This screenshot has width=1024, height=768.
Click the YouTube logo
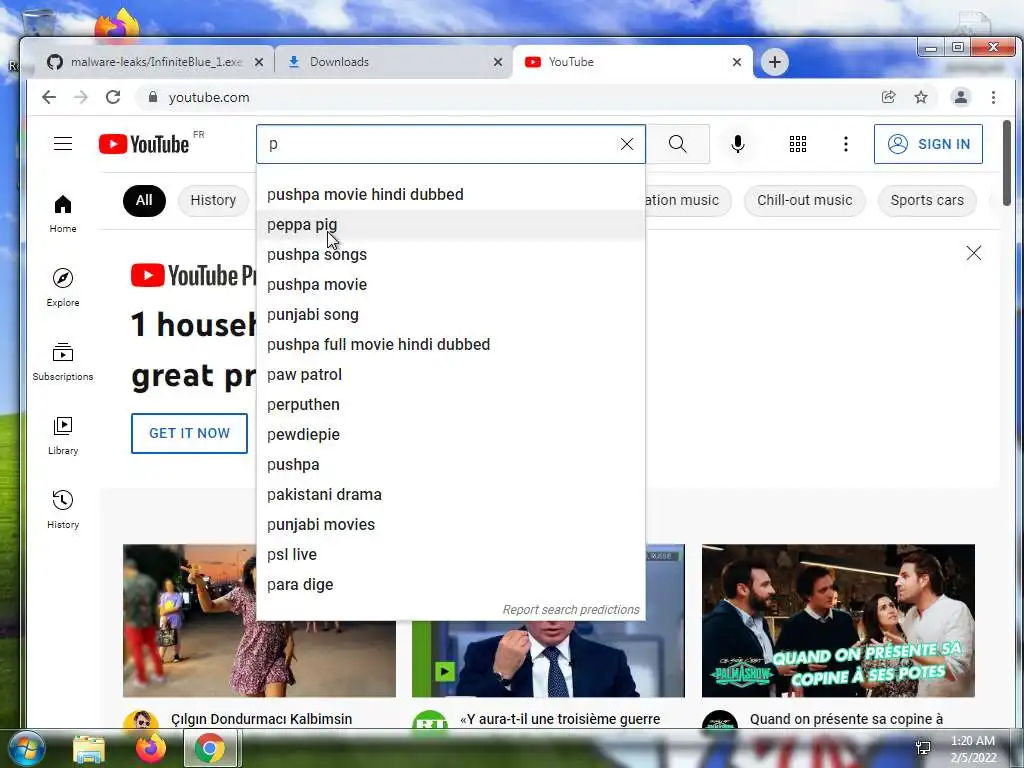(x=144, y=144)
